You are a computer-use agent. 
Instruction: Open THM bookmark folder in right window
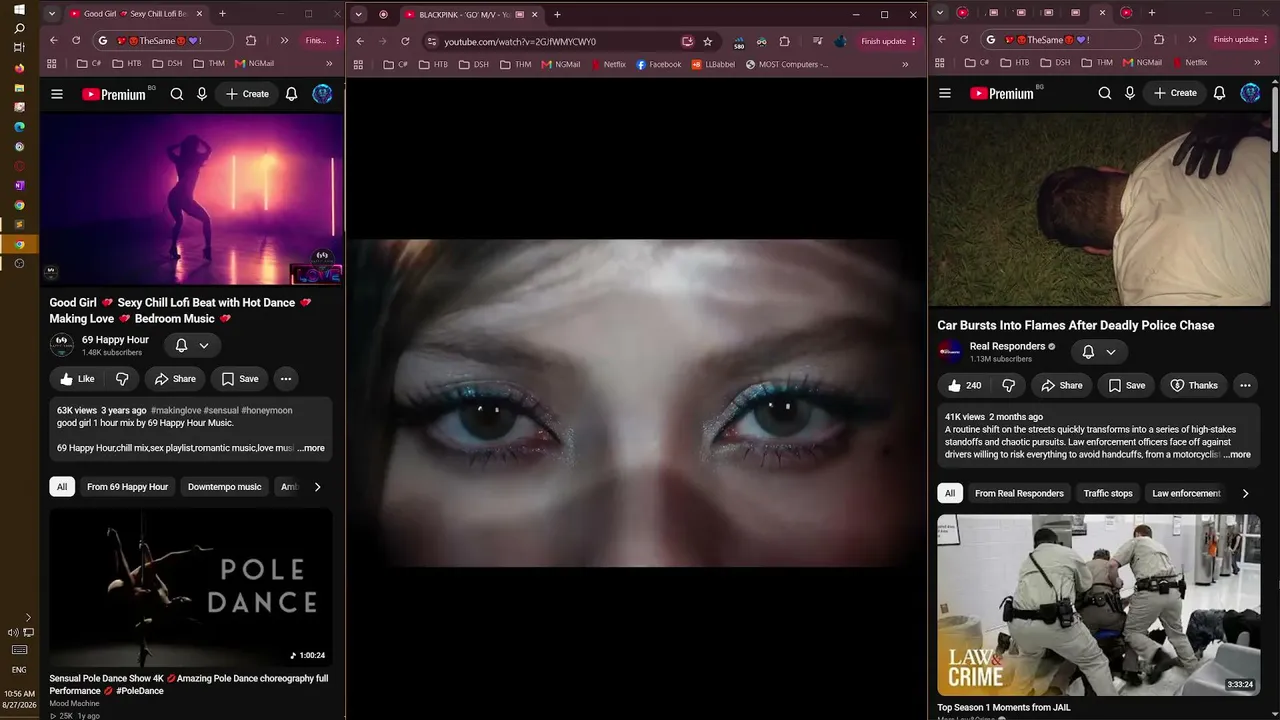point(1098,62)
